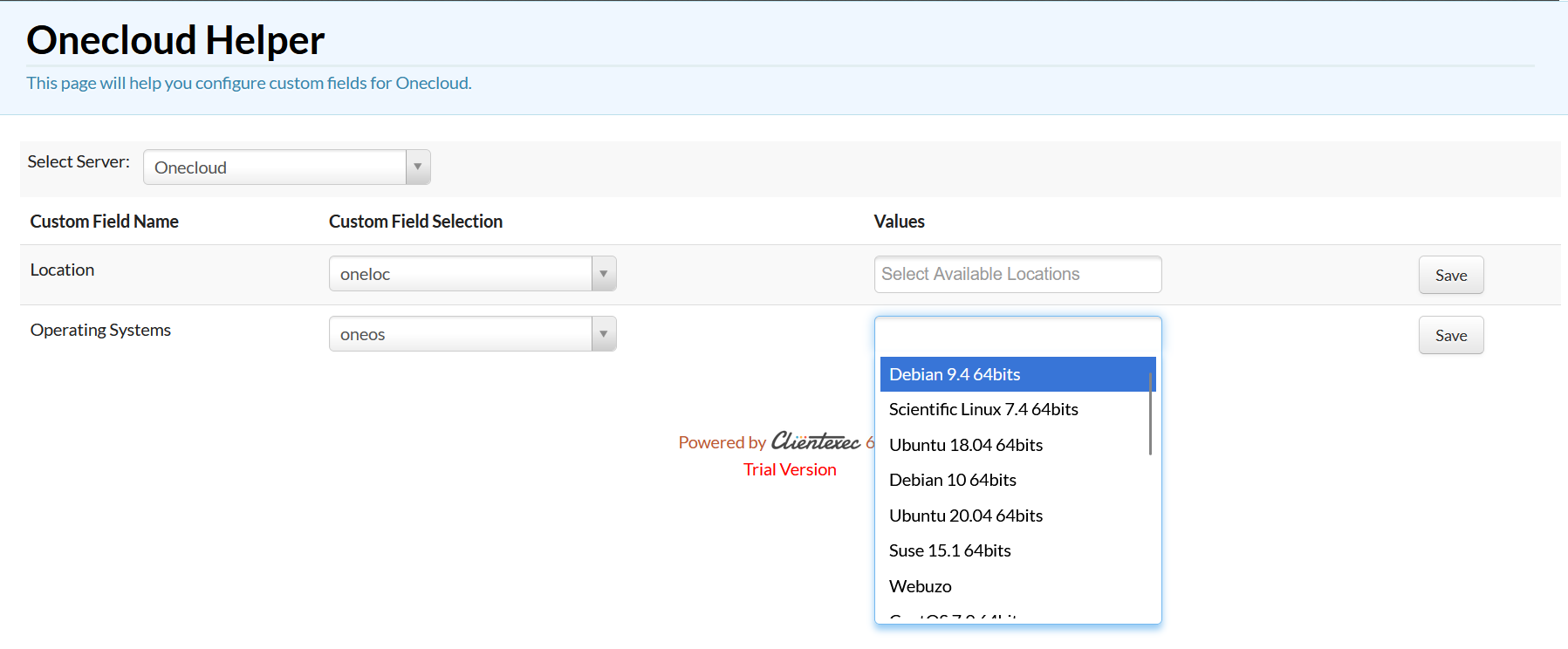Click the Operating Systems values search box
This screenshot has width=1568, height=649.
1017,335
